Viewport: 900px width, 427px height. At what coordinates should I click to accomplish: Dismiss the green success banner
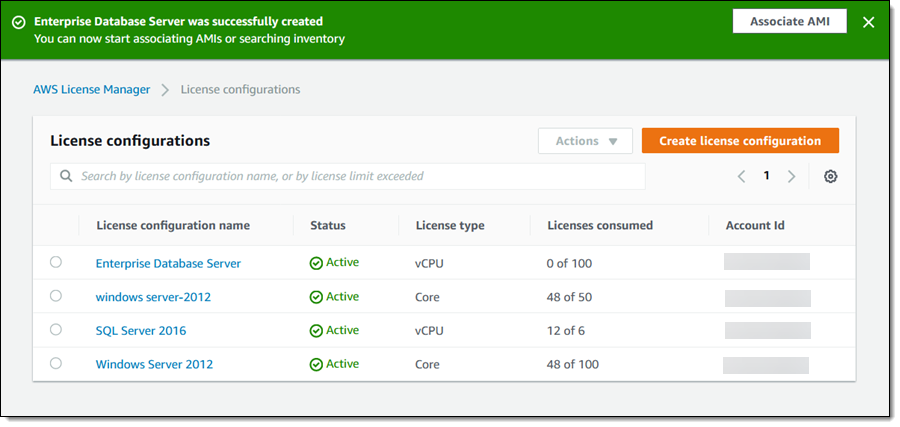[868, 22]
